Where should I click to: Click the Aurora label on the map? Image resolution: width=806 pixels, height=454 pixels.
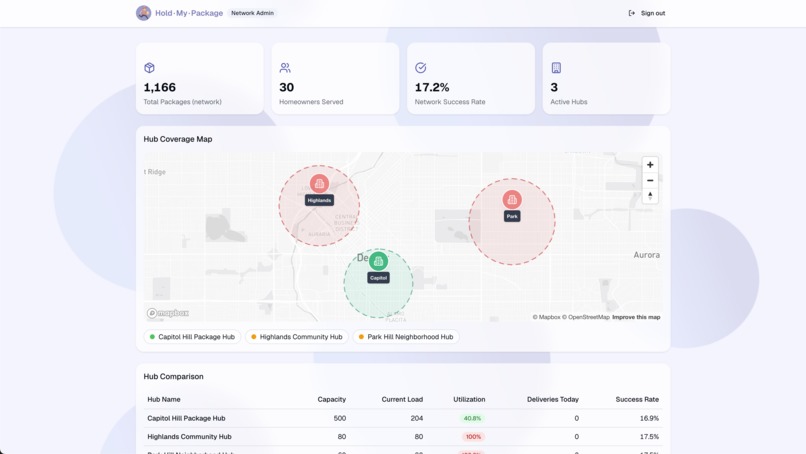[647, 255]
